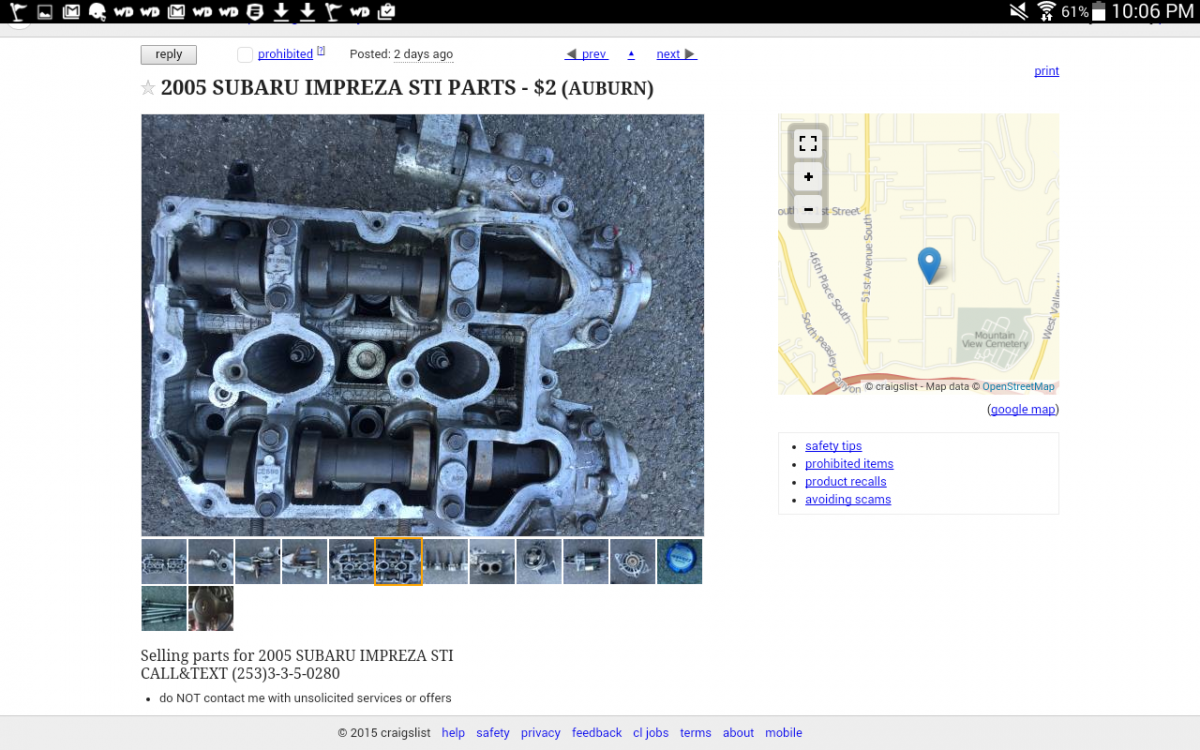Open the footer help link
1200x750 pixels.
coord(453,733)
